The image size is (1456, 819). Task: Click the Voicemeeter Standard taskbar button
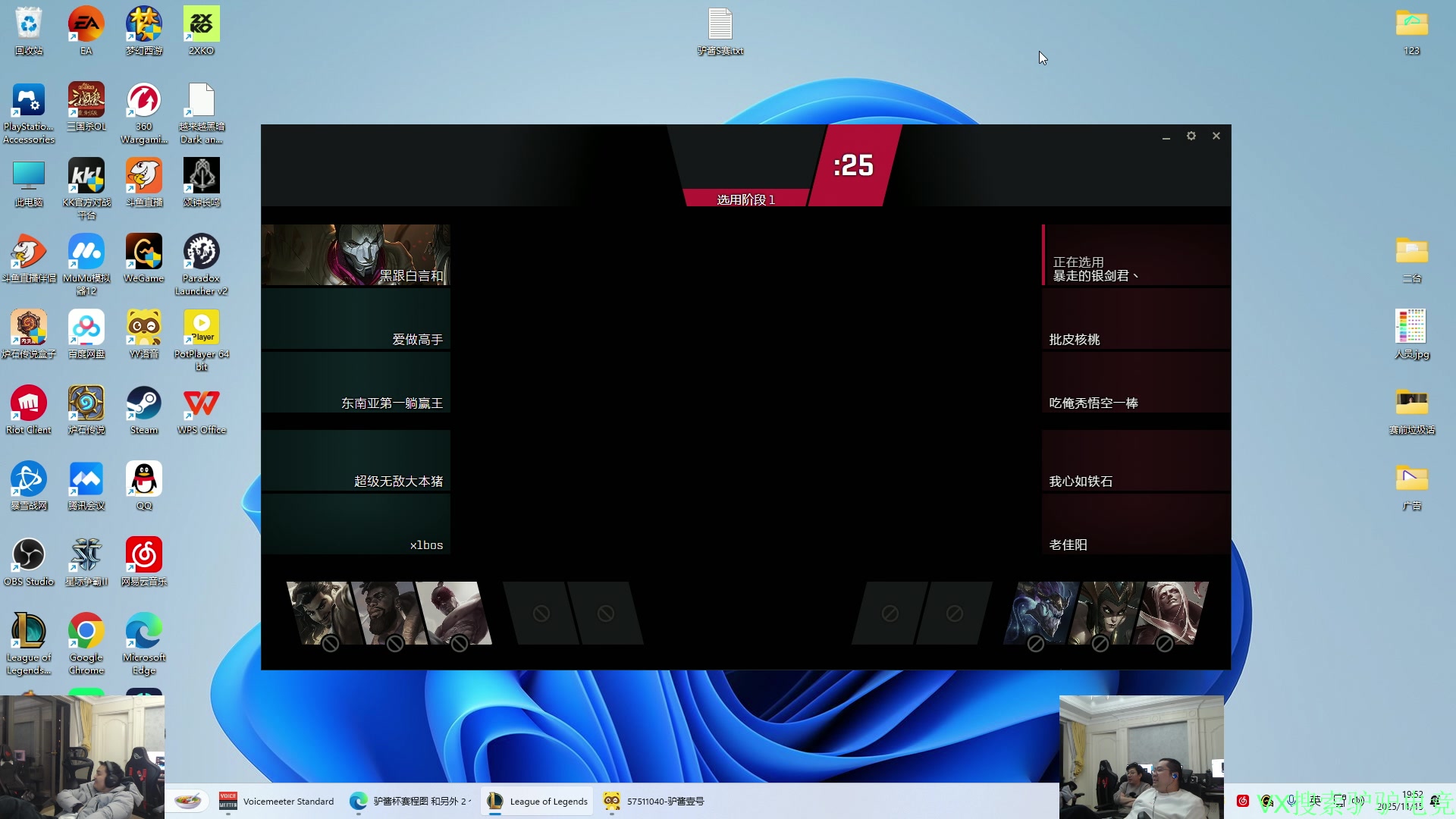click(277, 801)
